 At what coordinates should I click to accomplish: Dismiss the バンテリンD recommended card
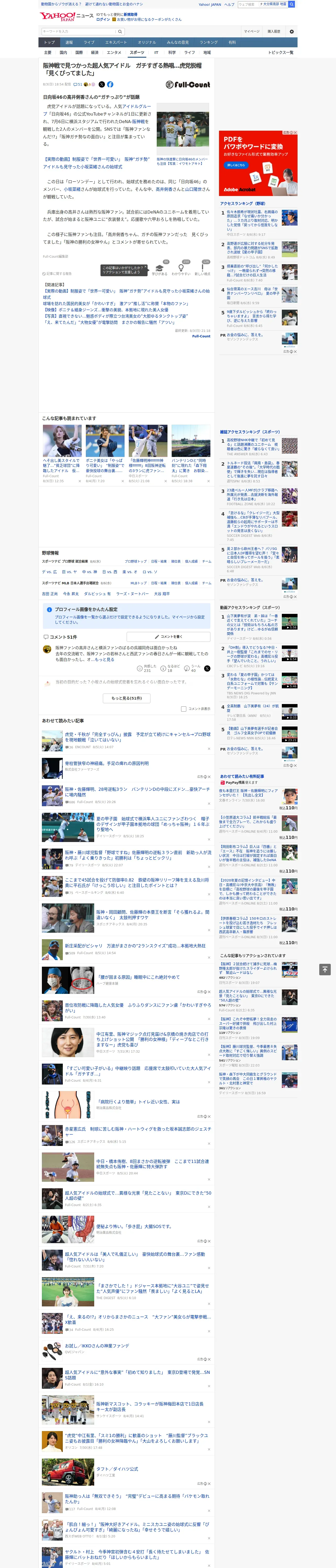209,481
